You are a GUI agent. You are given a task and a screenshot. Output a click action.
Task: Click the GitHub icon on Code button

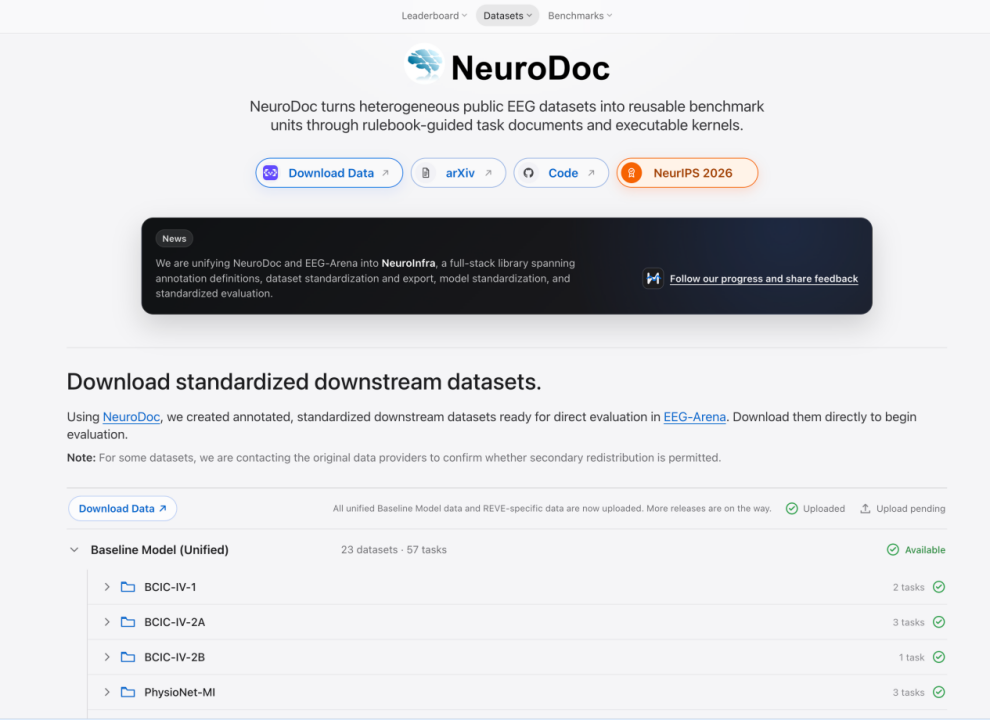click(x=528, y=173)
